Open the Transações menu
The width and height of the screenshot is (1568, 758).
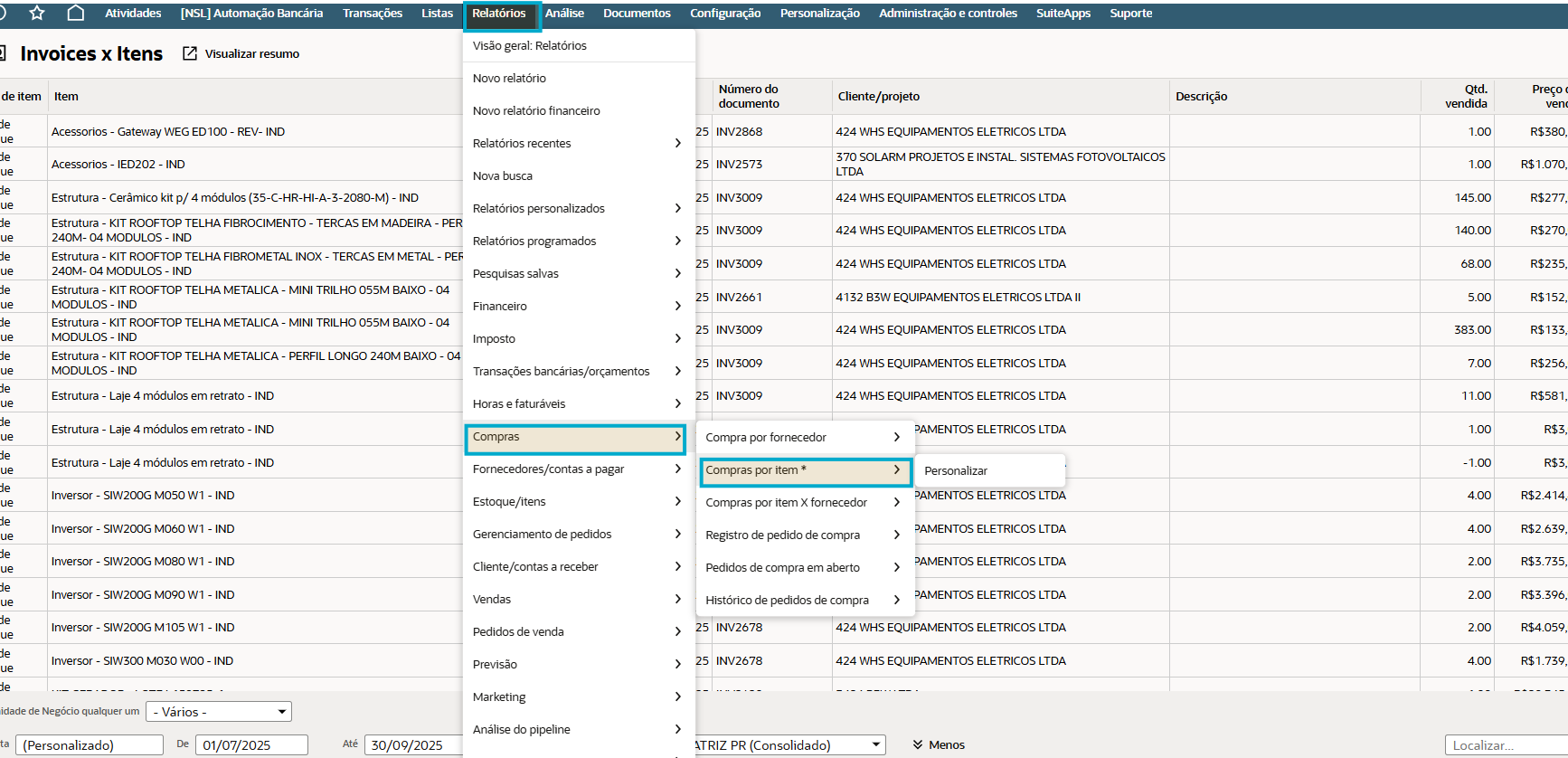point(372,13)
